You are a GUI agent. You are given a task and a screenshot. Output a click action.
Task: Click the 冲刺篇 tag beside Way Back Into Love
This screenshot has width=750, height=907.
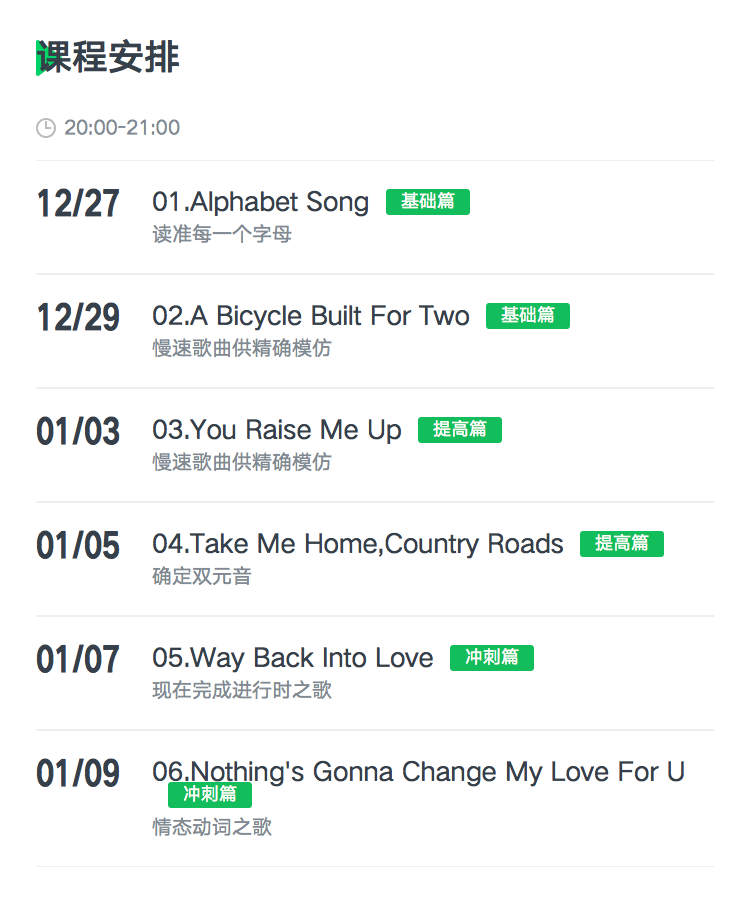pos(492,658)
